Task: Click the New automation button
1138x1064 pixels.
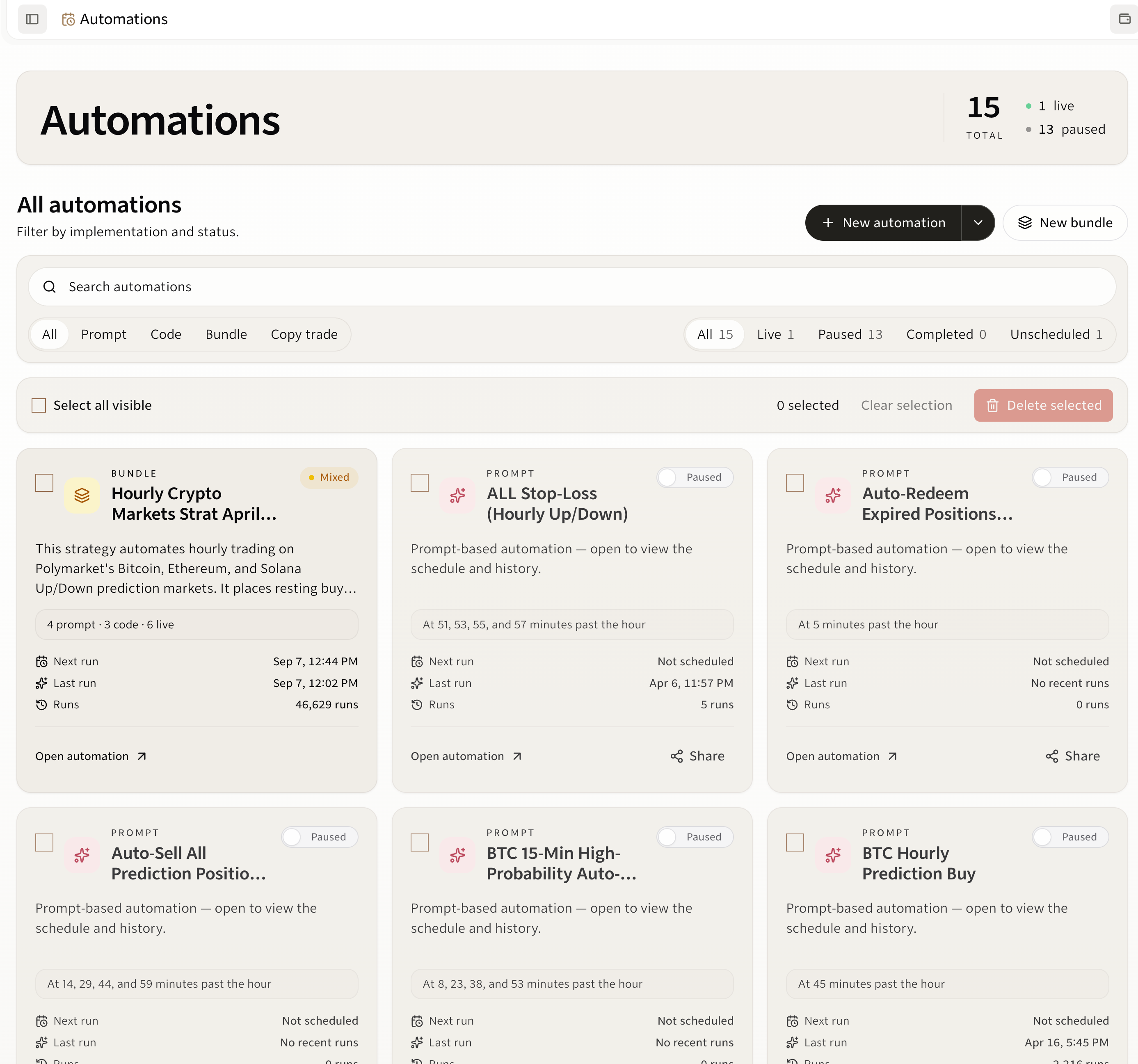Action: tap(883, 223)
